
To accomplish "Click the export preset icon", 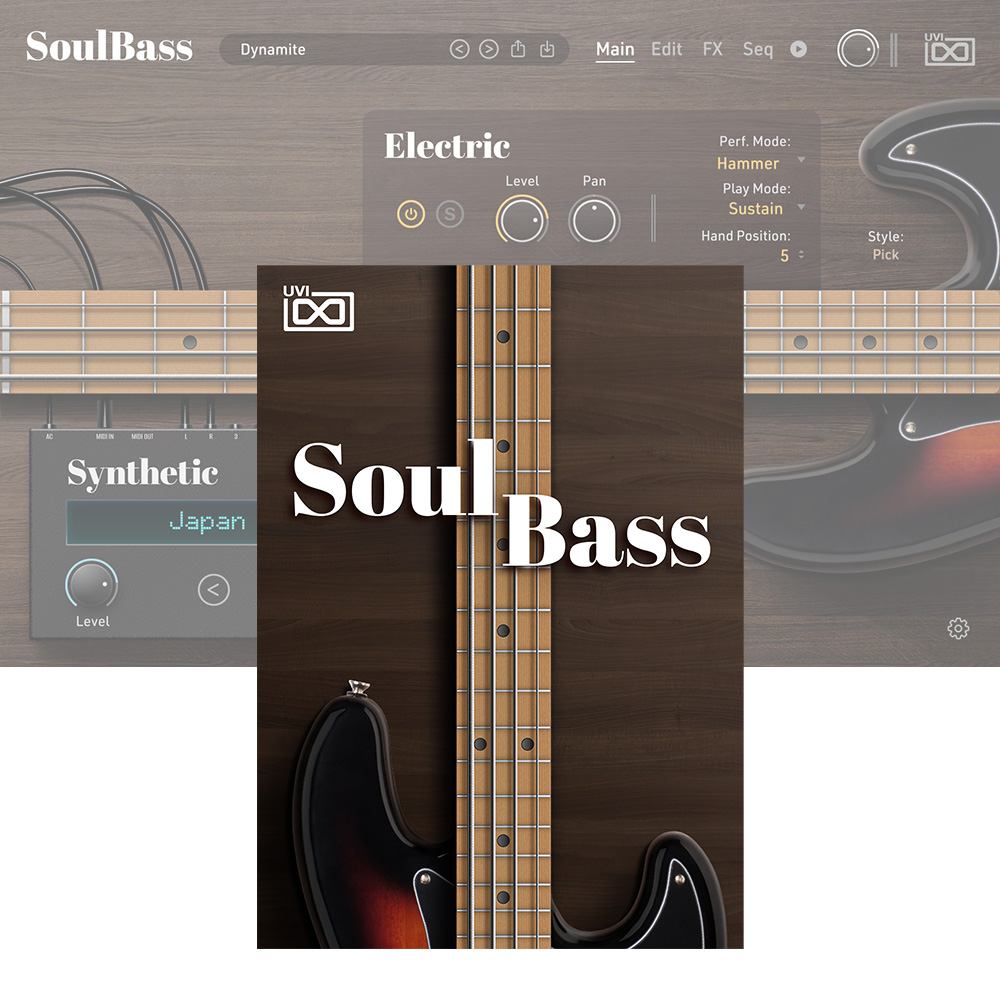I will [518, 48].
